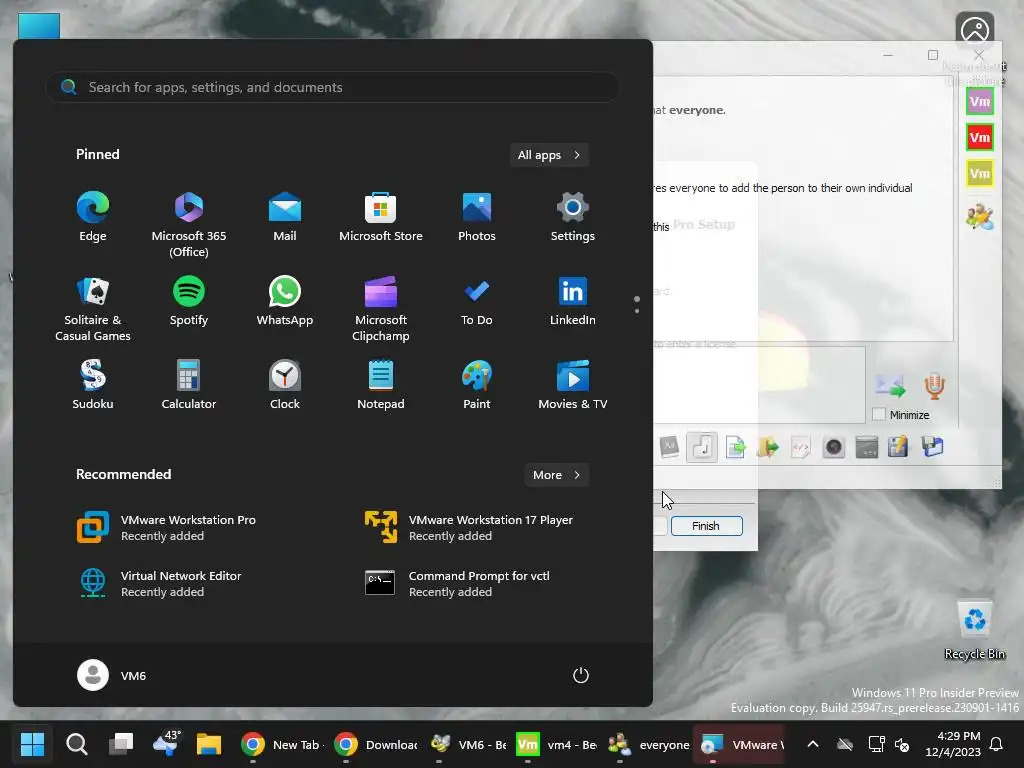
Task: Click the muted volume tray icon
Action: point(902,744)
